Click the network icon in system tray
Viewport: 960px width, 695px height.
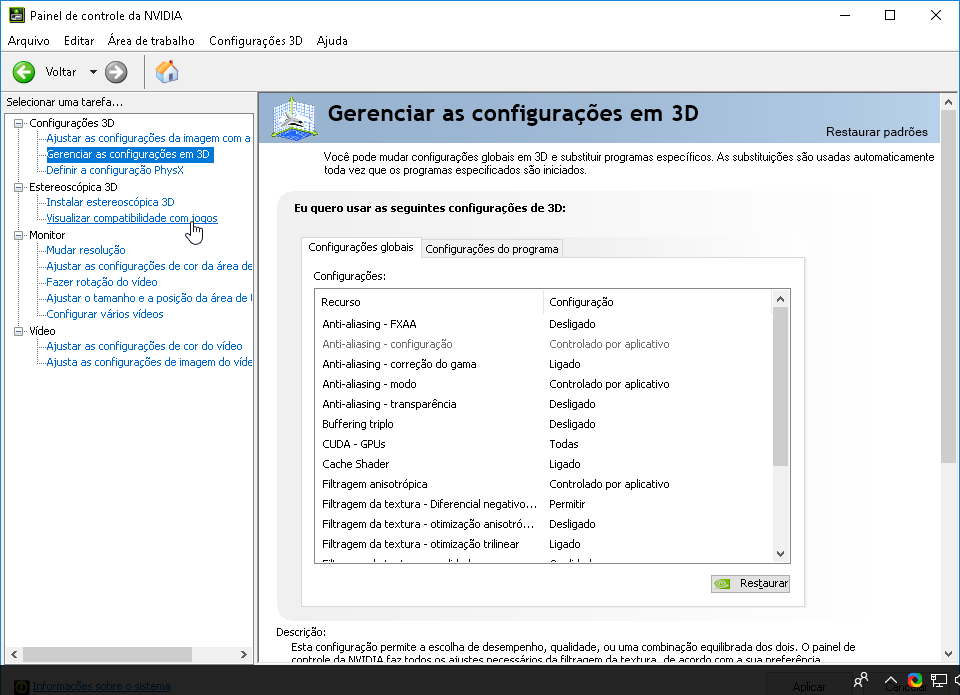coord(939,680)
